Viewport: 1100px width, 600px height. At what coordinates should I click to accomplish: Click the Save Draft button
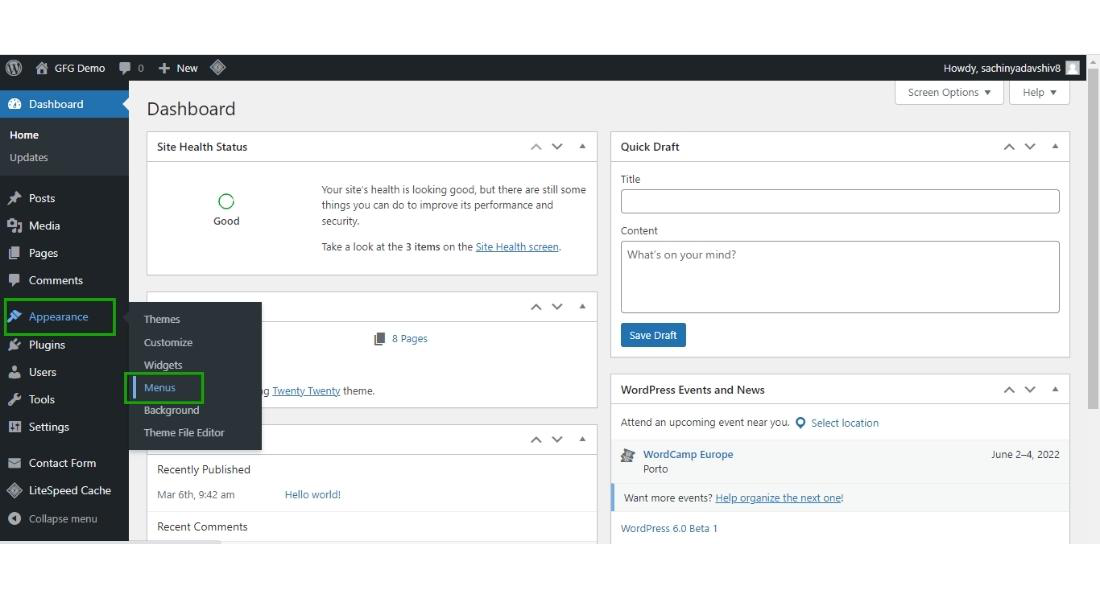click(652, 335)
